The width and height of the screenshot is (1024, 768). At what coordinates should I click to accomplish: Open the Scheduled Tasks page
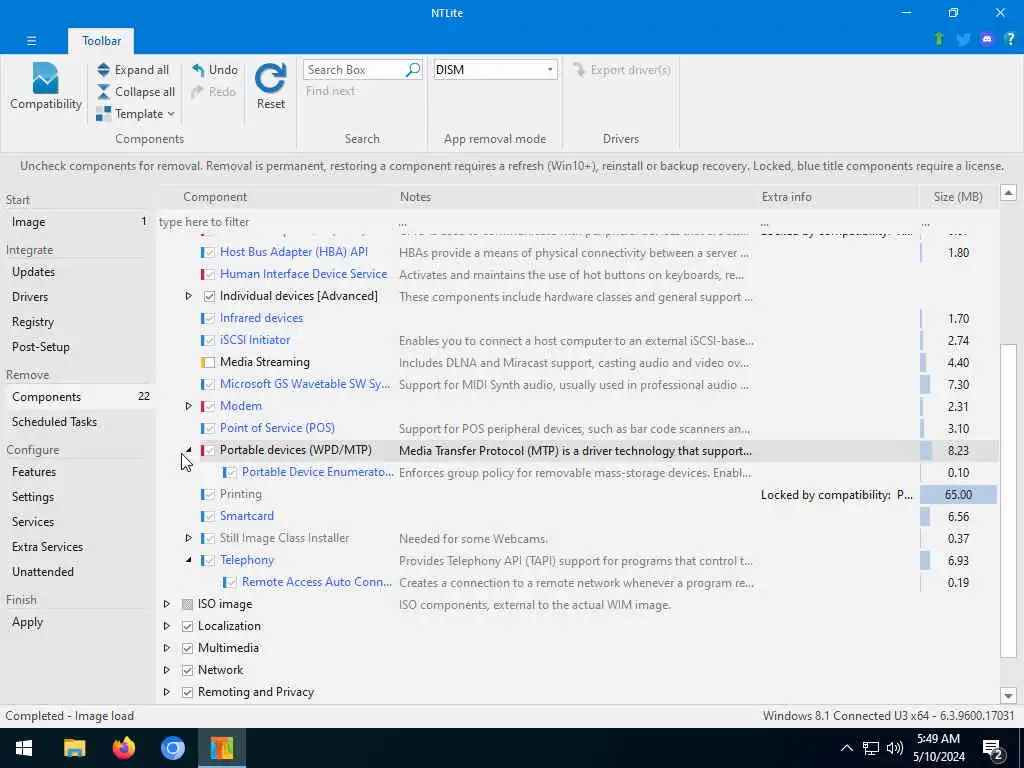(x=78, y=422)
